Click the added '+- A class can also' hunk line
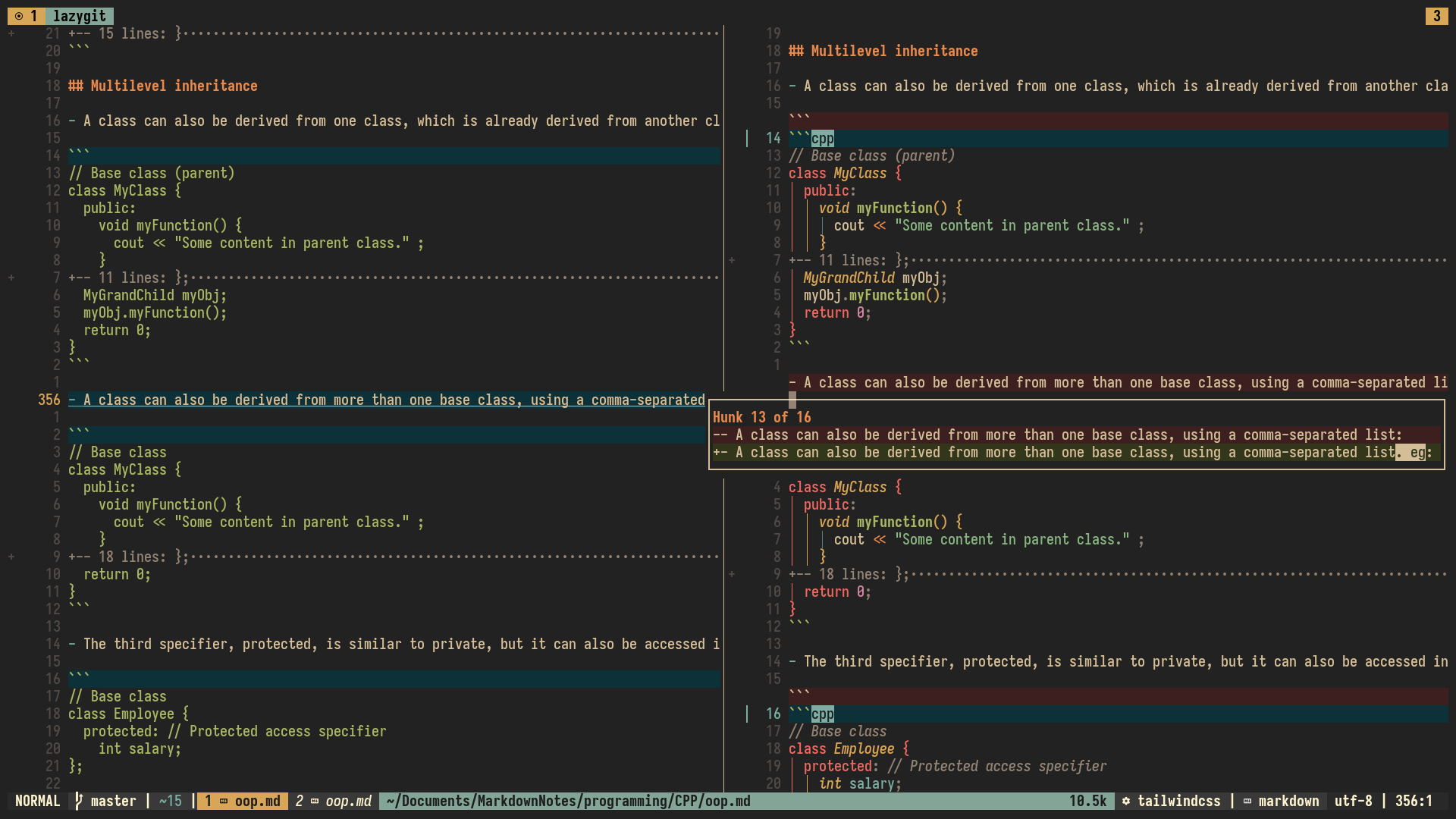This screenshot has height=819, width=1456. pyautogui.click(x=1077, y=452)
